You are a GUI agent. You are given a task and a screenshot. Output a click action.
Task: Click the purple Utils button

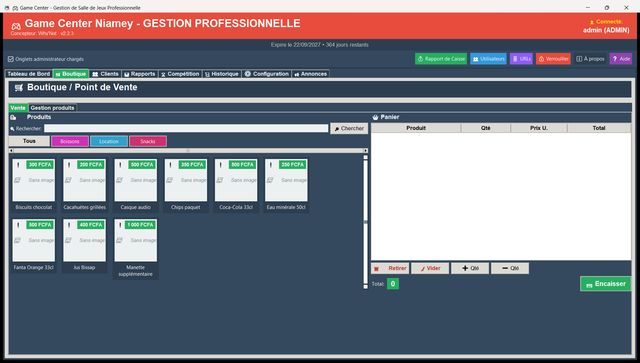521,59
